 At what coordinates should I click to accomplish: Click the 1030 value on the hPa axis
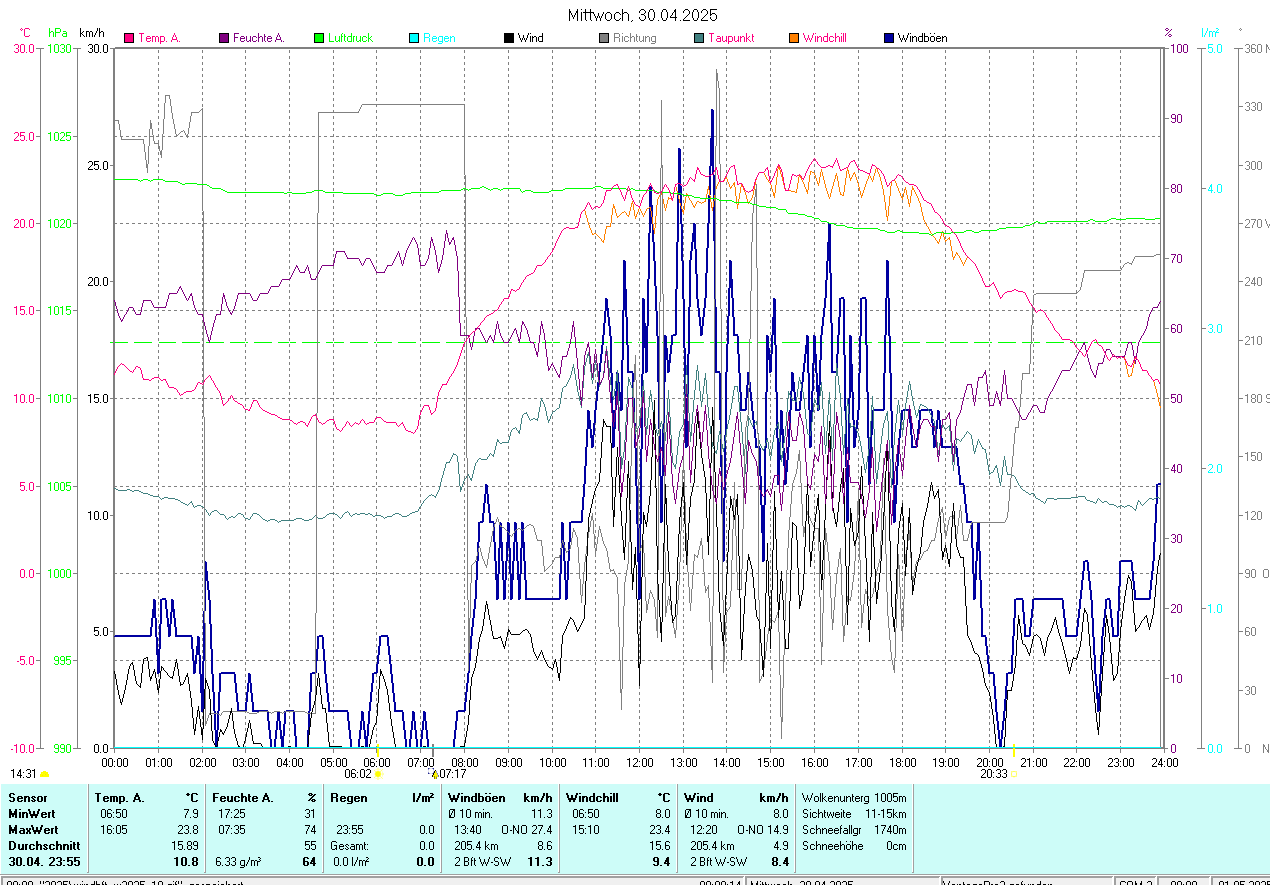(59, 48)
